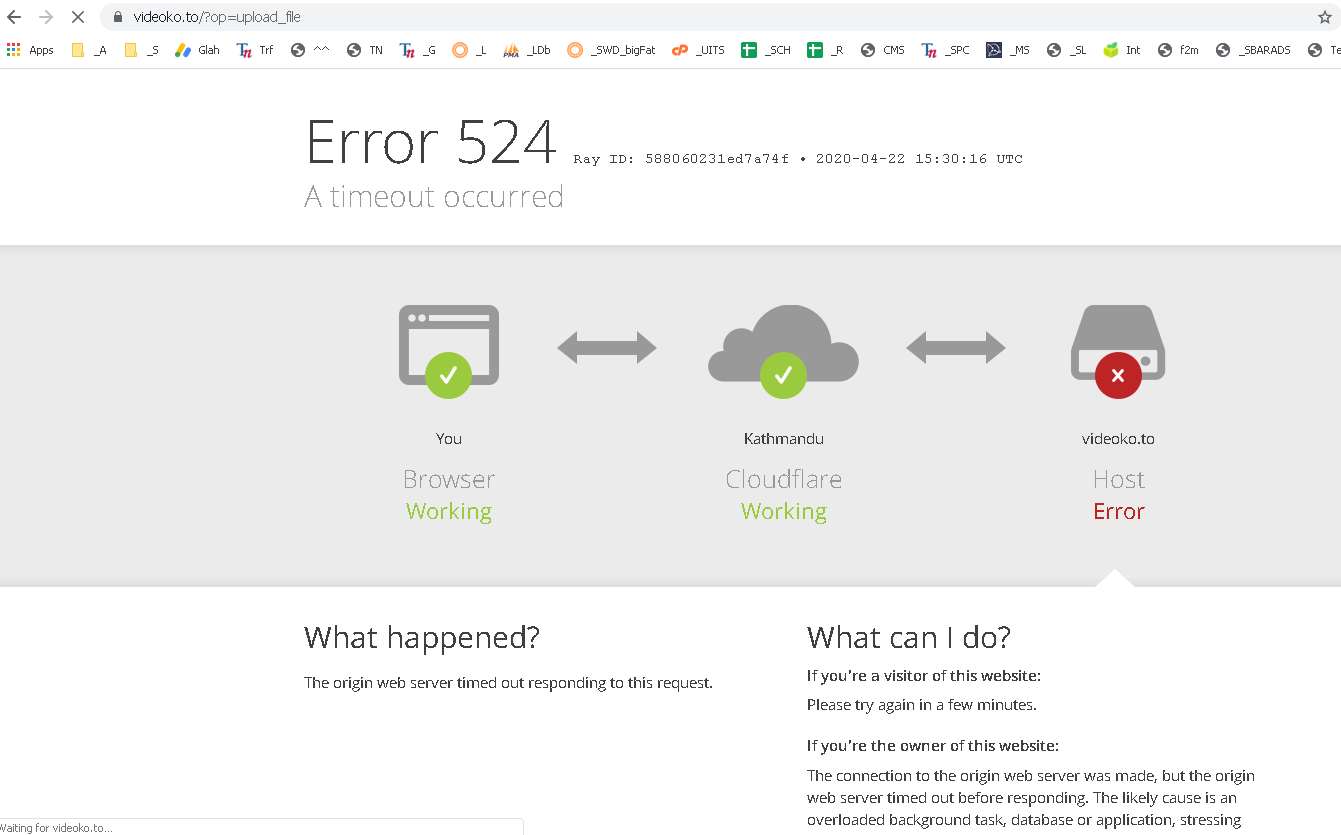Bookmark this page with the star icon
This screenshot has height=835, width=1341.
tap(1324, 17)
